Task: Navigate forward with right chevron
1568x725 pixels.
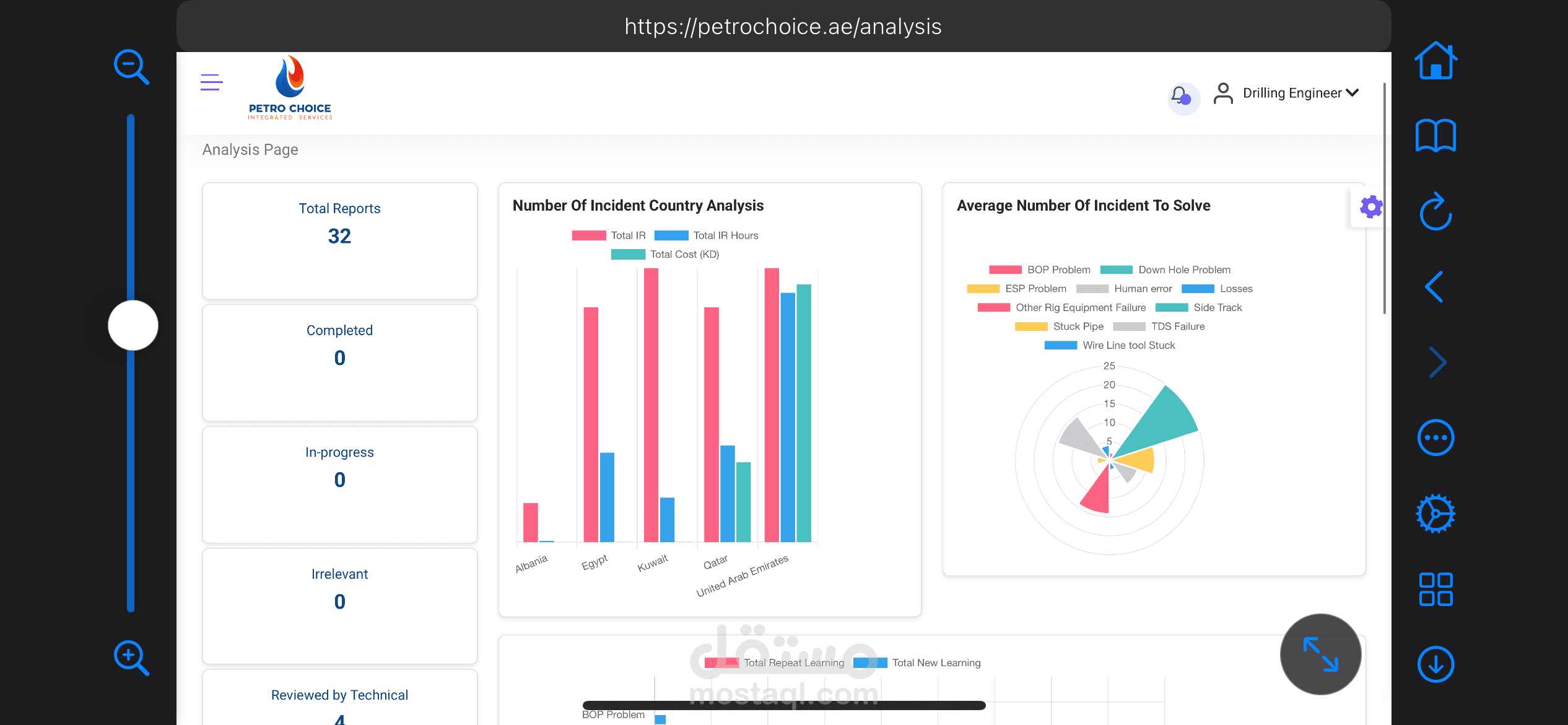Action: click(1437, 362)
